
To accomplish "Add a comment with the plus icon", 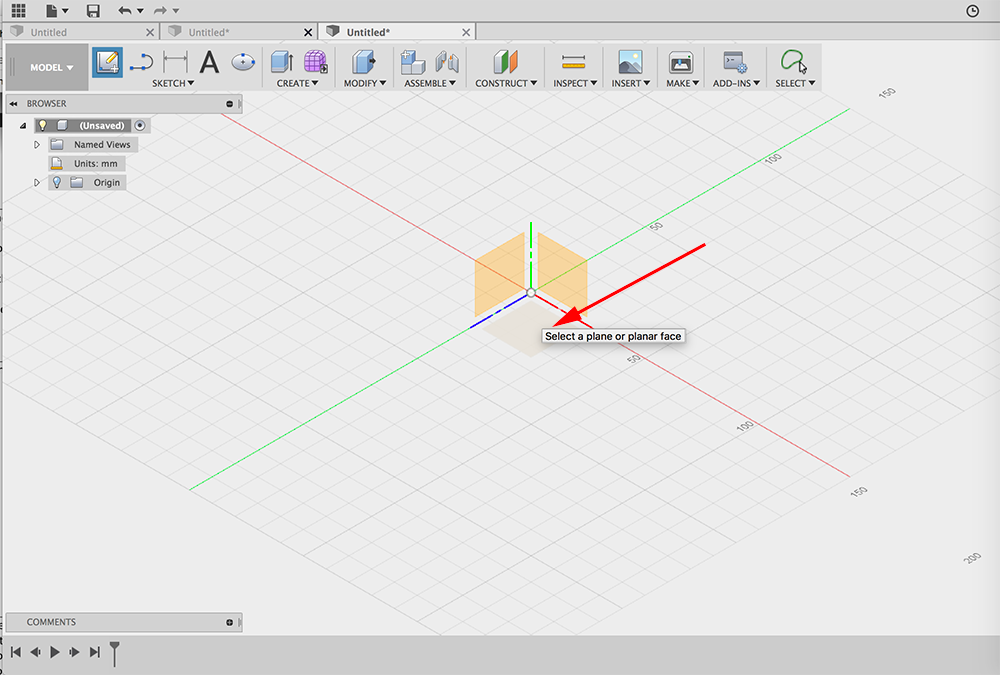I will pyautogui.click(x=230, y=622).
